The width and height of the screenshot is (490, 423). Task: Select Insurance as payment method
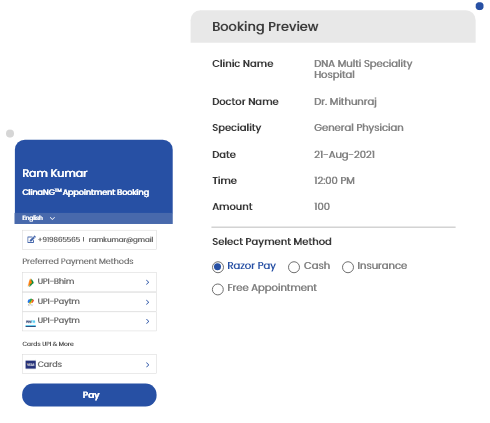coord(348,267)
